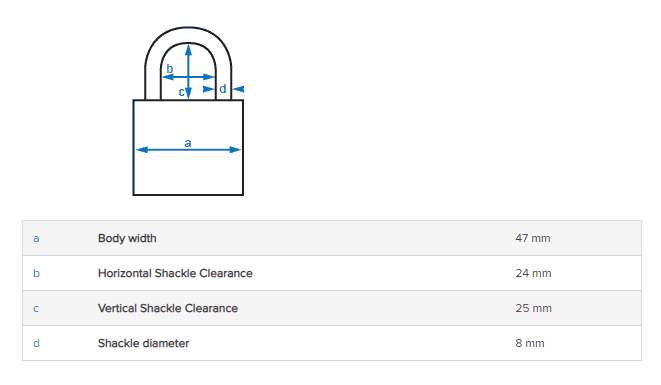Click the Body width label
This screenshot has height=385, width=661.
coord(127,238)
